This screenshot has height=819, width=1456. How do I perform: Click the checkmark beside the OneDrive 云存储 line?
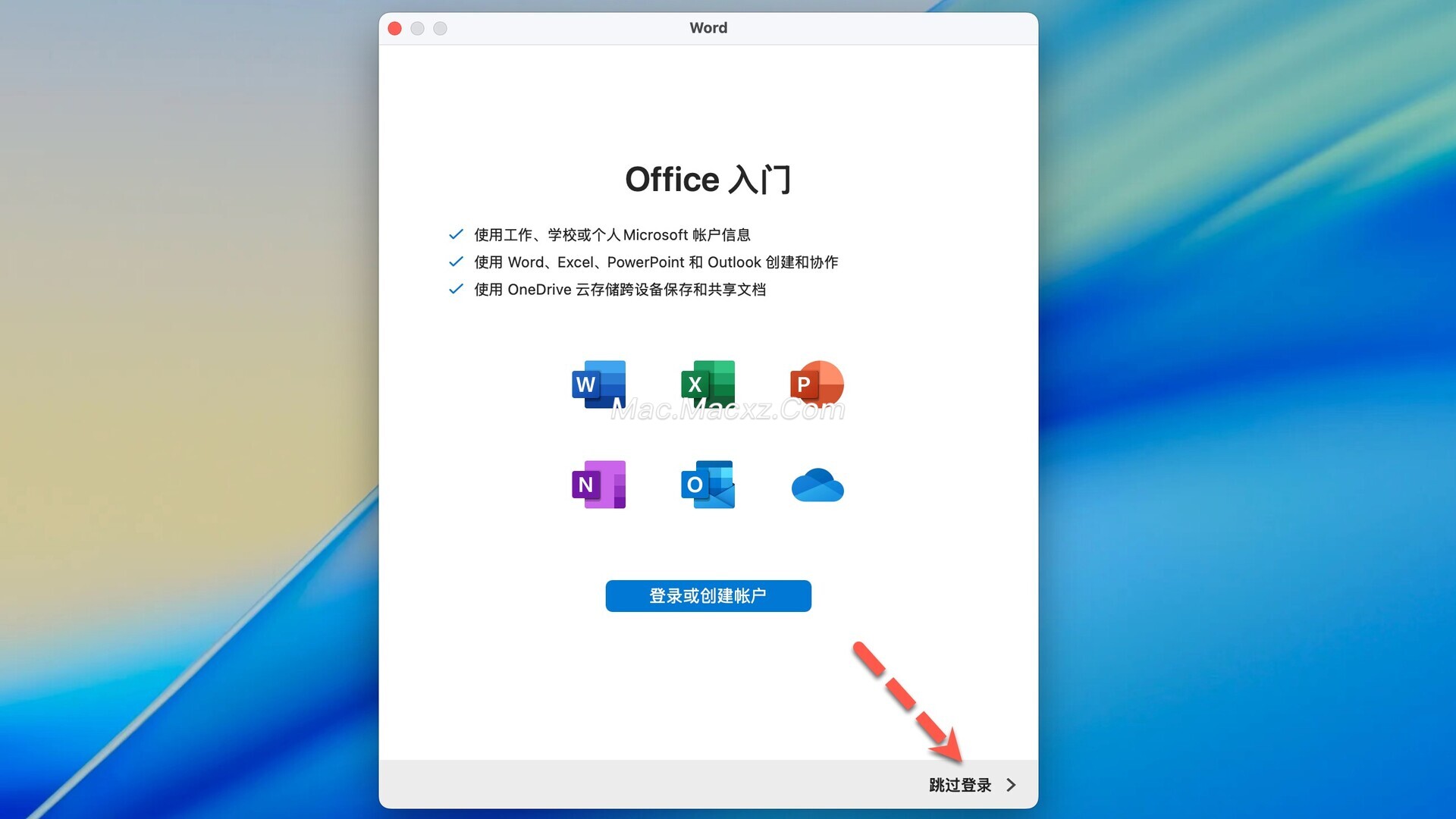click(456, 289)
